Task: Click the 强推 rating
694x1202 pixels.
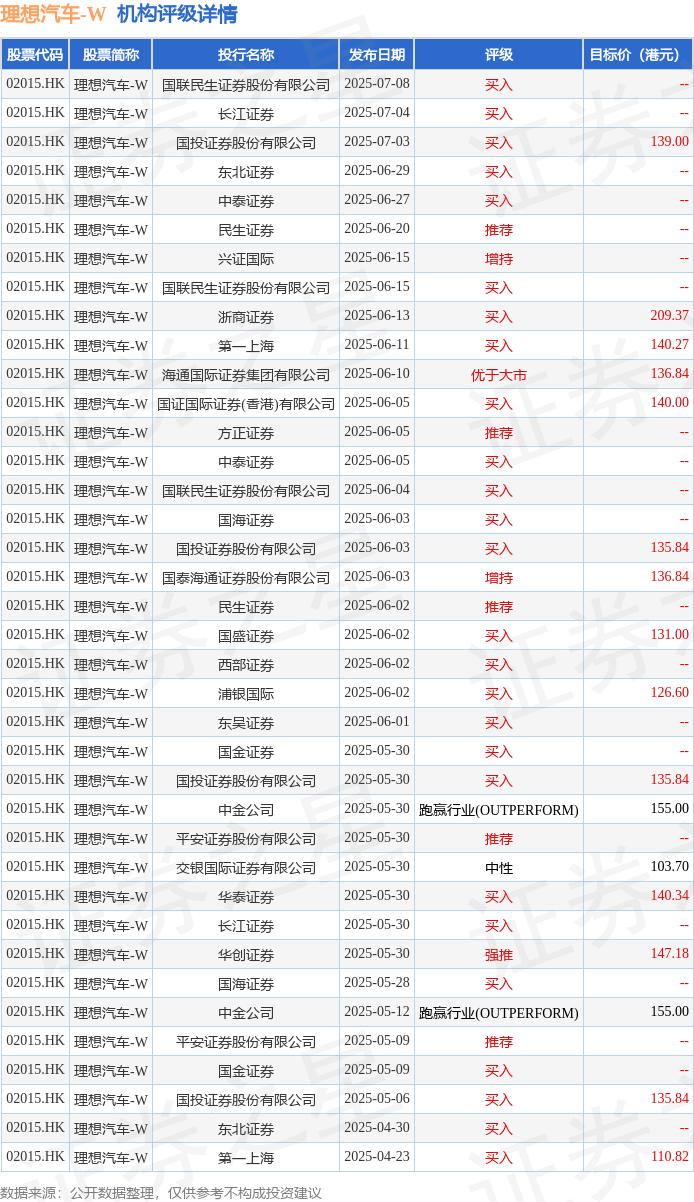Action: (498, 955)
